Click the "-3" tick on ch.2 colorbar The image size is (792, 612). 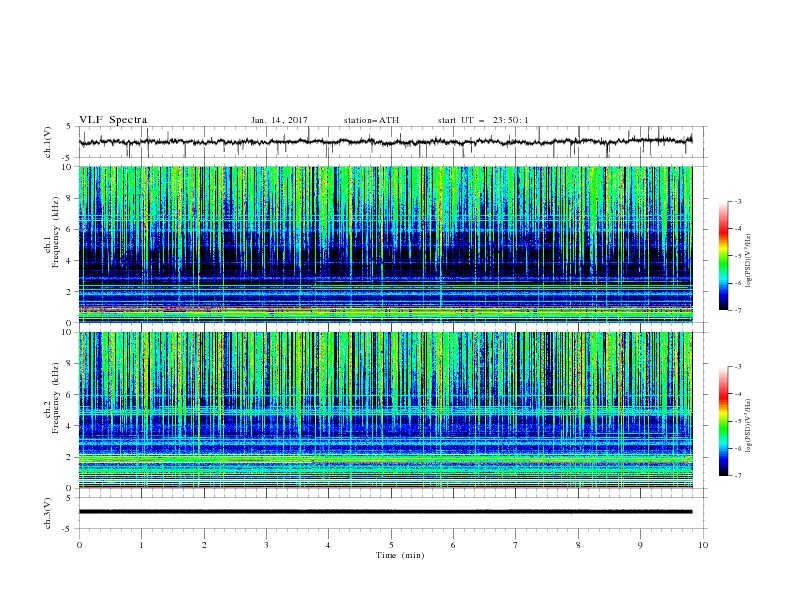pos(738,367)
